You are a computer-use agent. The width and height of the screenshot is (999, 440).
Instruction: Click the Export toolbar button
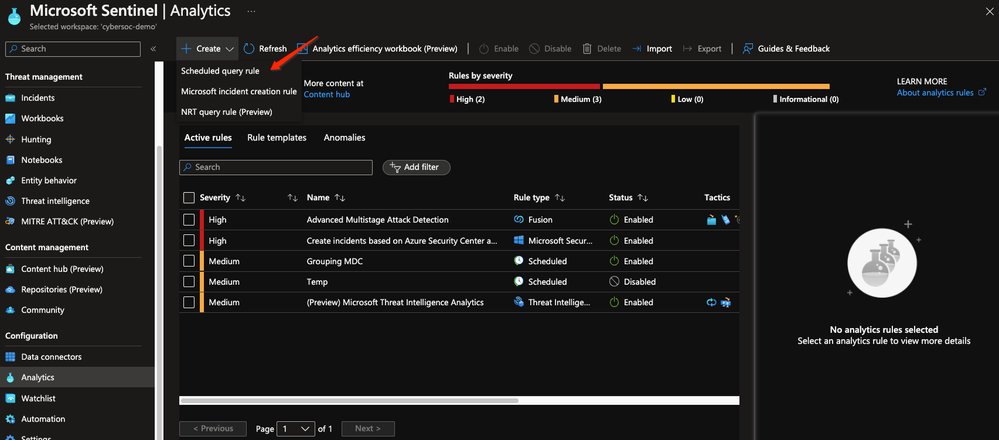(701, 48)
